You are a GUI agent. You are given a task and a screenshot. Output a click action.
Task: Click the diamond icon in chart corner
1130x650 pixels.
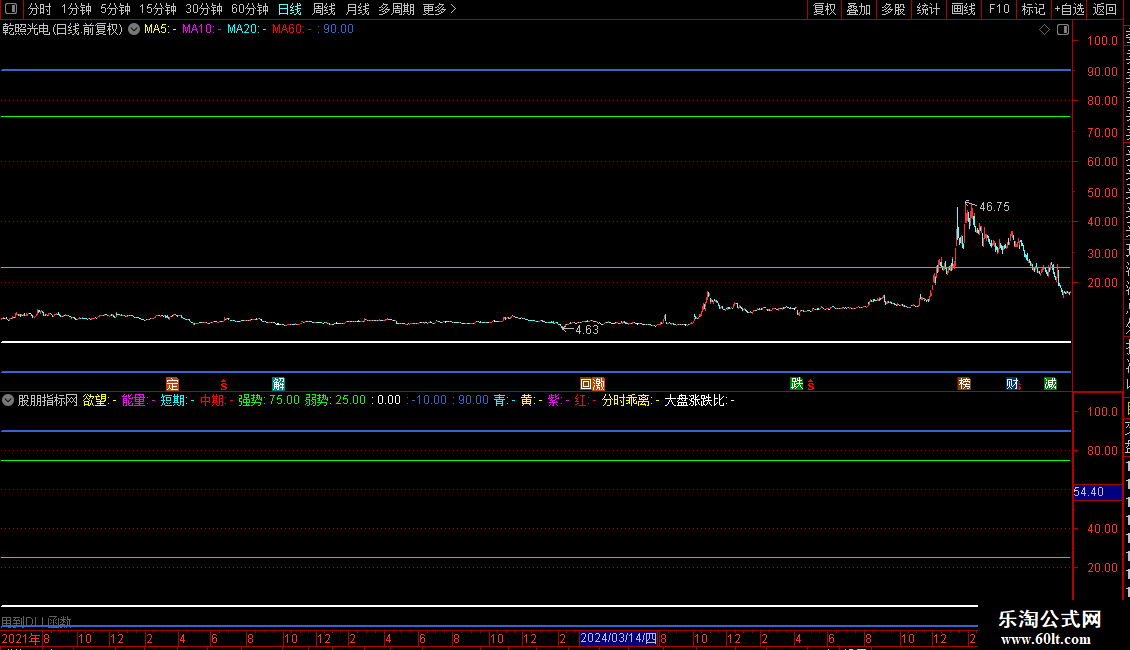click(1044, 30)
